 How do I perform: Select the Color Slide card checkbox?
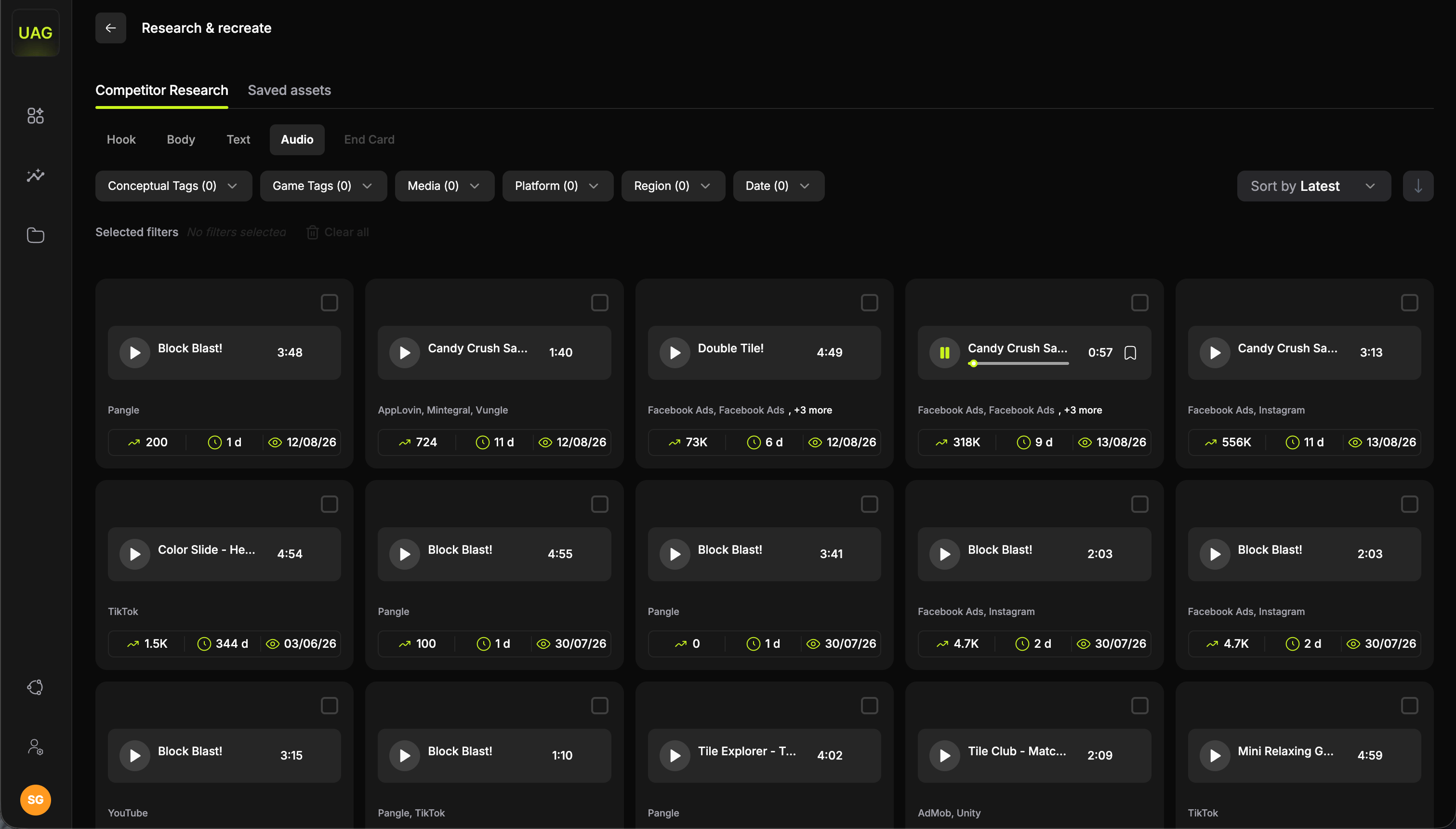click(330, 505)
